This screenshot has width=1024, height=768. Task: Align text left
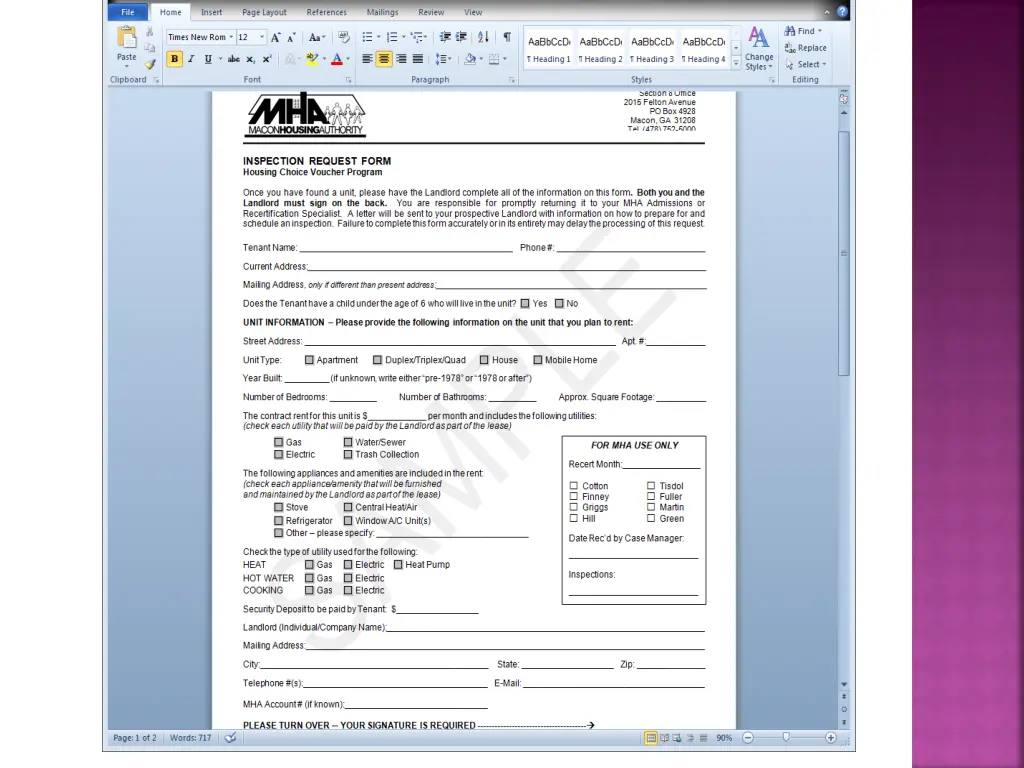[x=368, y=59]
